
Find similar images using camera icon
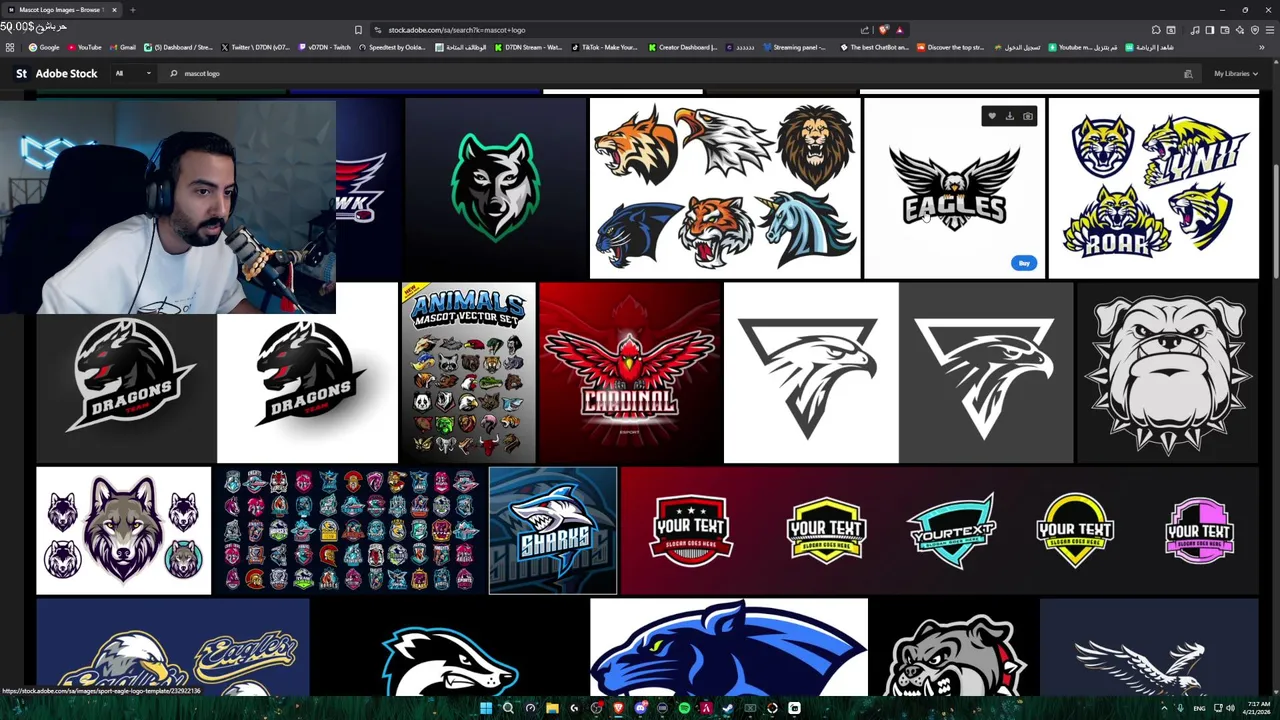[x=1028, y=116]
